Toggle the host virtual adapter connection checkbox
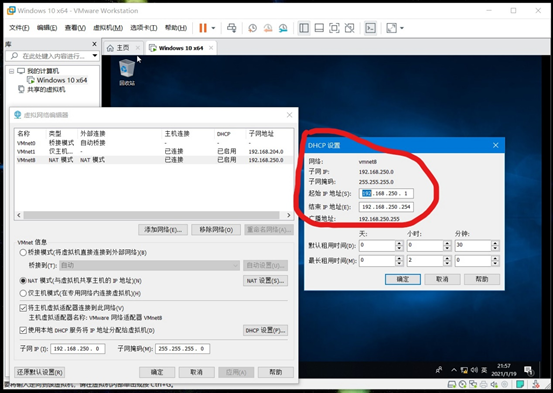Viewport: 553px width, 393px height. [23, 308]
